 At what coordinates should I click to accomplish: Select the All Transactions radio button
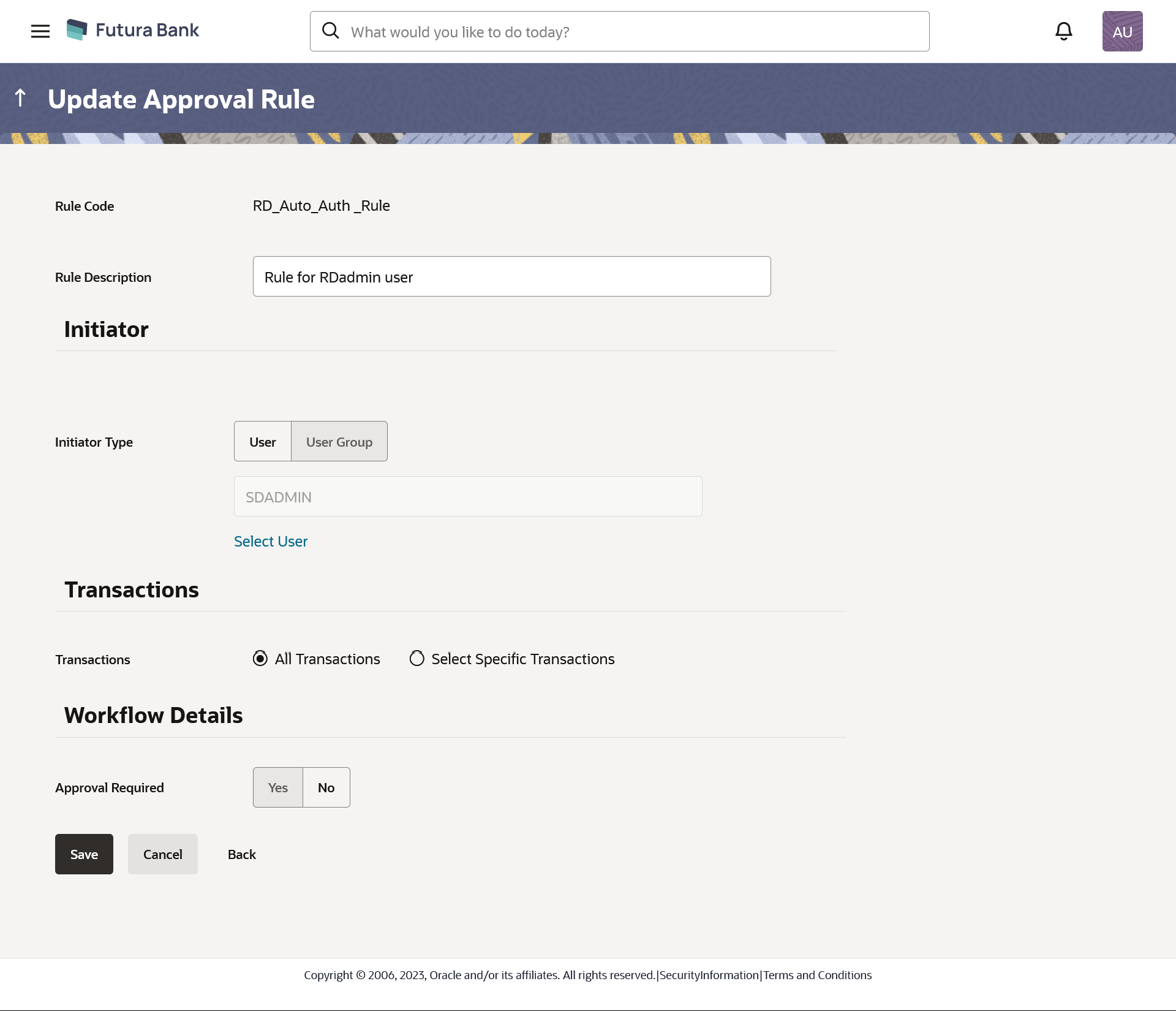coord(260,659)
